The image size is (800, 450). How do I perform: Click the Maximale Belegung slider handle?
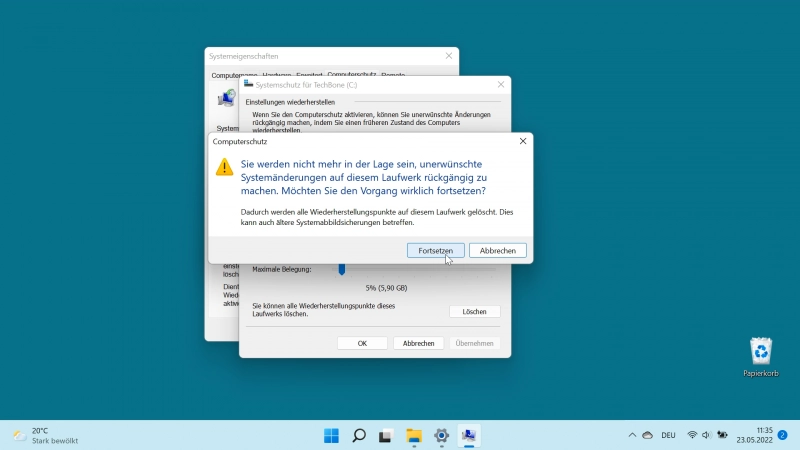tap(342, 269)
